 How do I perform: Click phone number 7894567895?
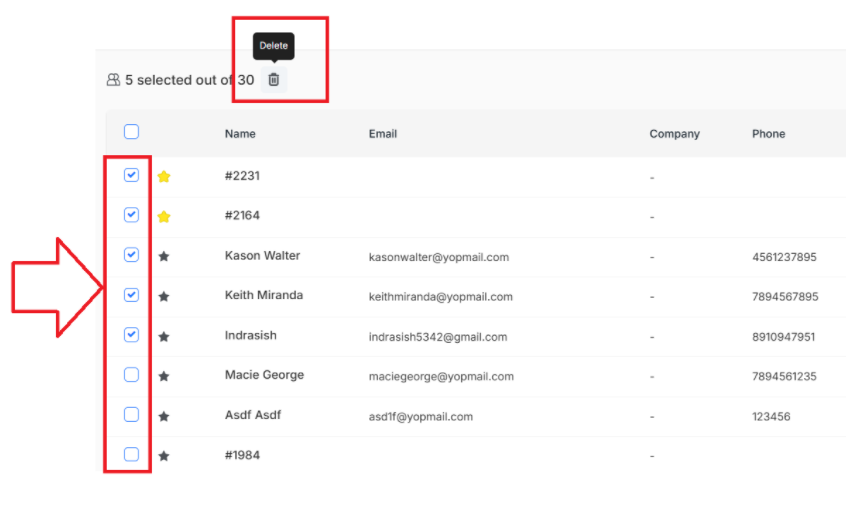click(785, 297)
